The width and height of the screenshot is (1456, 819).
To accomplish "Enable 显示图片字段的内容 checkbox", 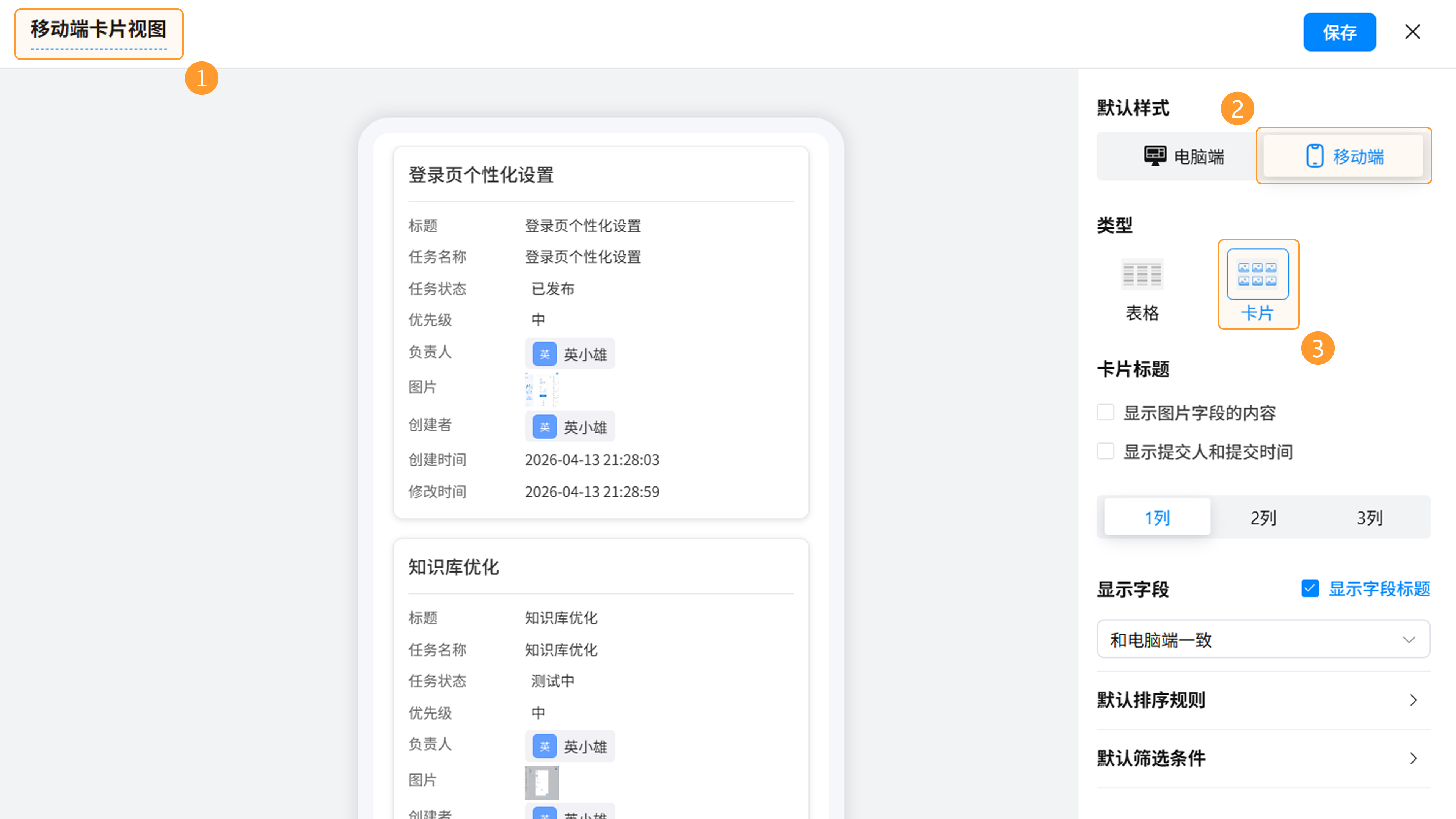I will point(1106,413).
